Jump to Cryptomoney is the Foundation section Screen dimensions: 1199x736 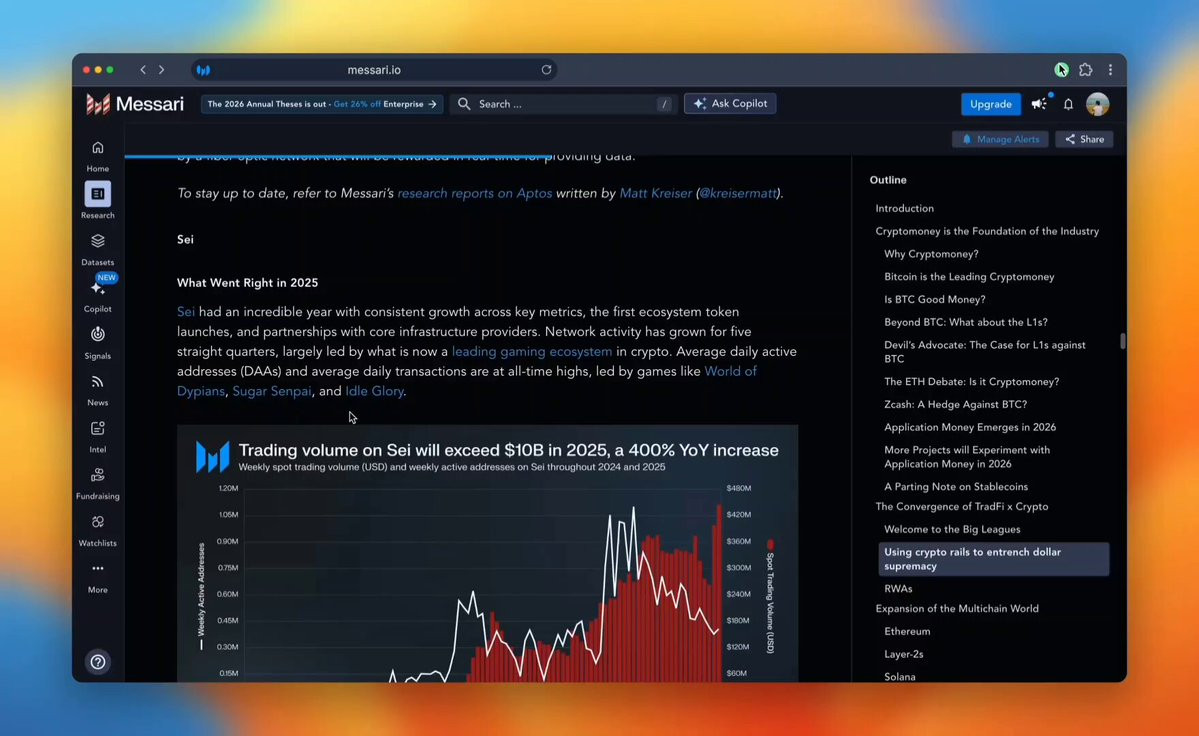coord(986,232)
